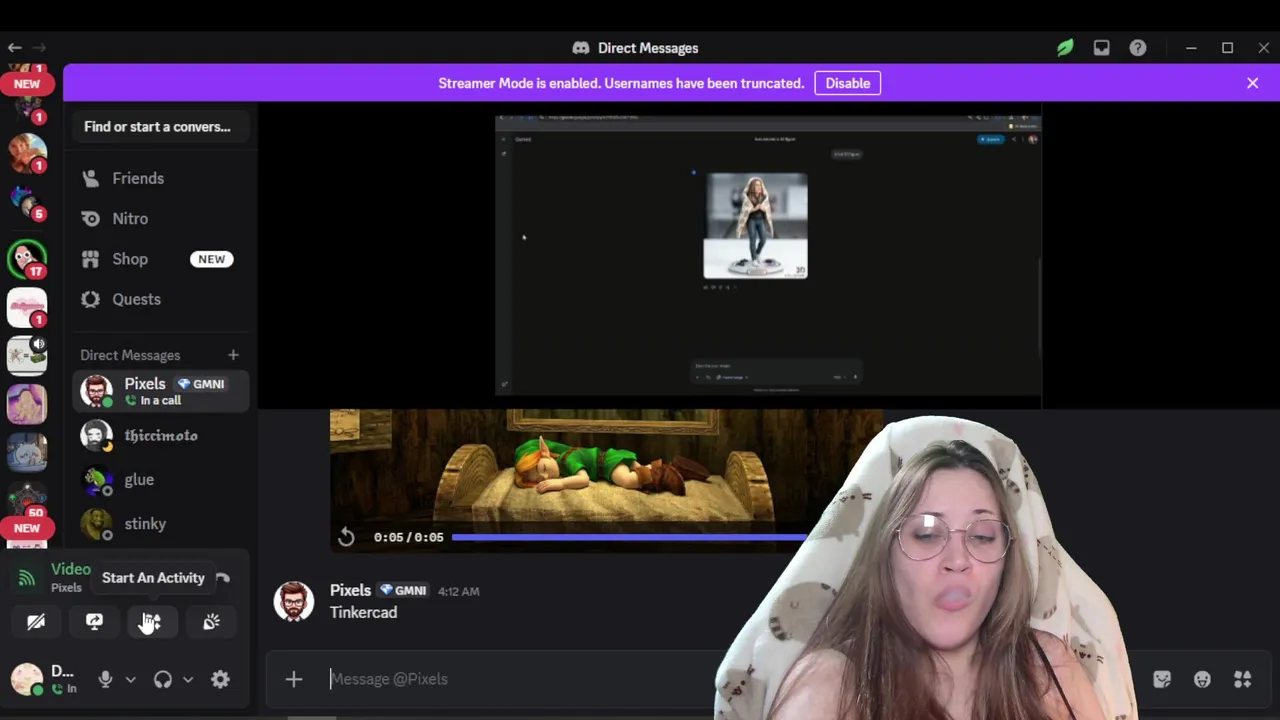Start an Activity button
1280x720 pixels.
[152, 622]
